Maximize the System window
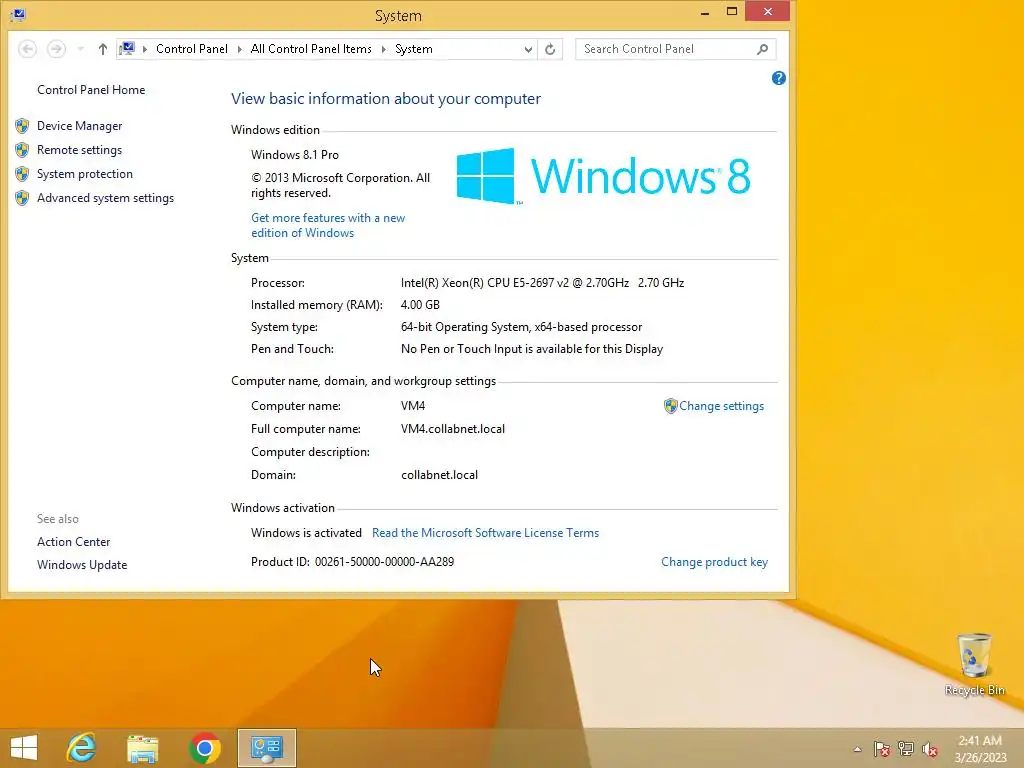The image size is (1024, 768). [x=731, y=12]
